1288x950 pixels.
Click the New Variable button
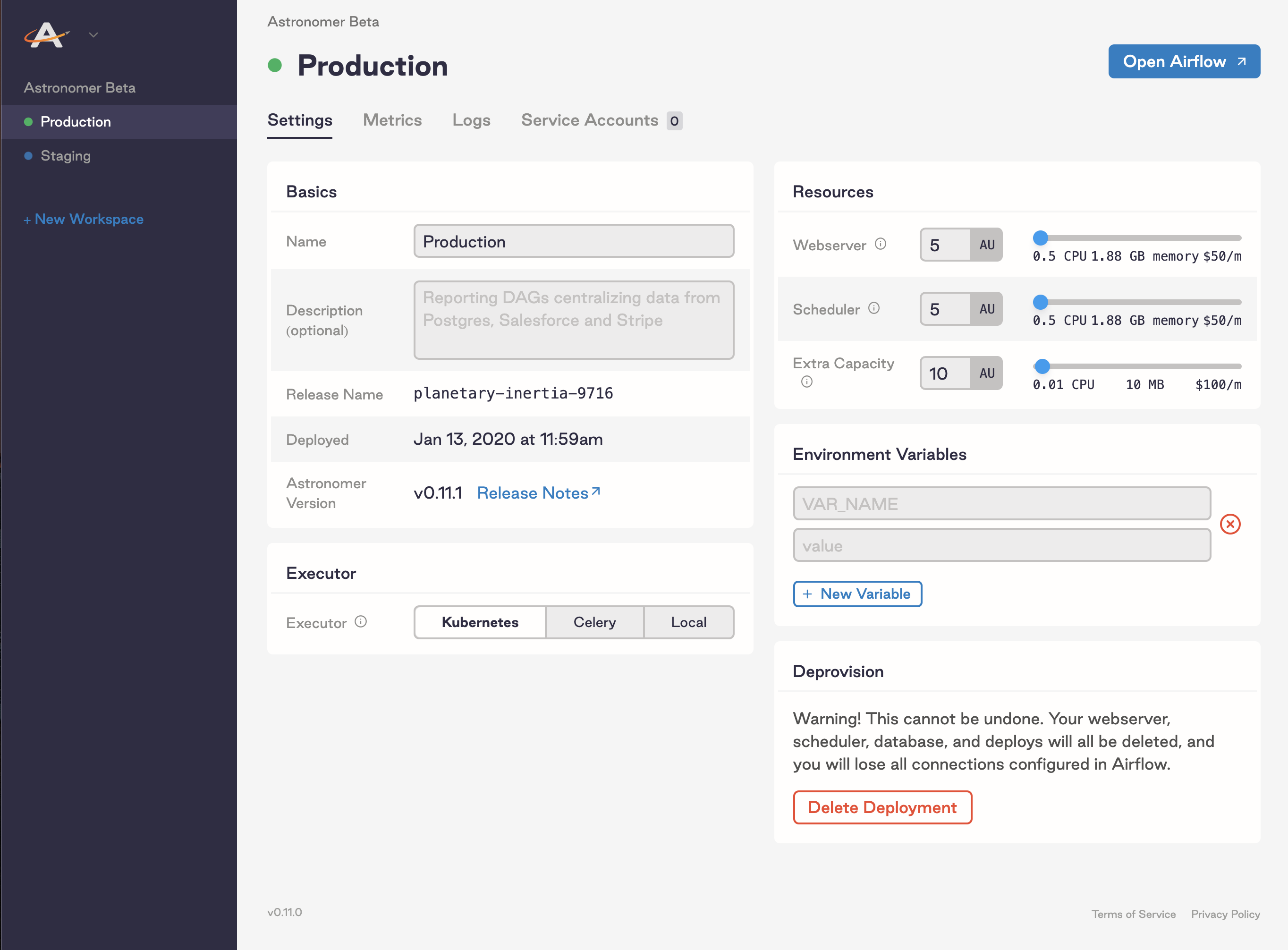[x=857, y=594]
